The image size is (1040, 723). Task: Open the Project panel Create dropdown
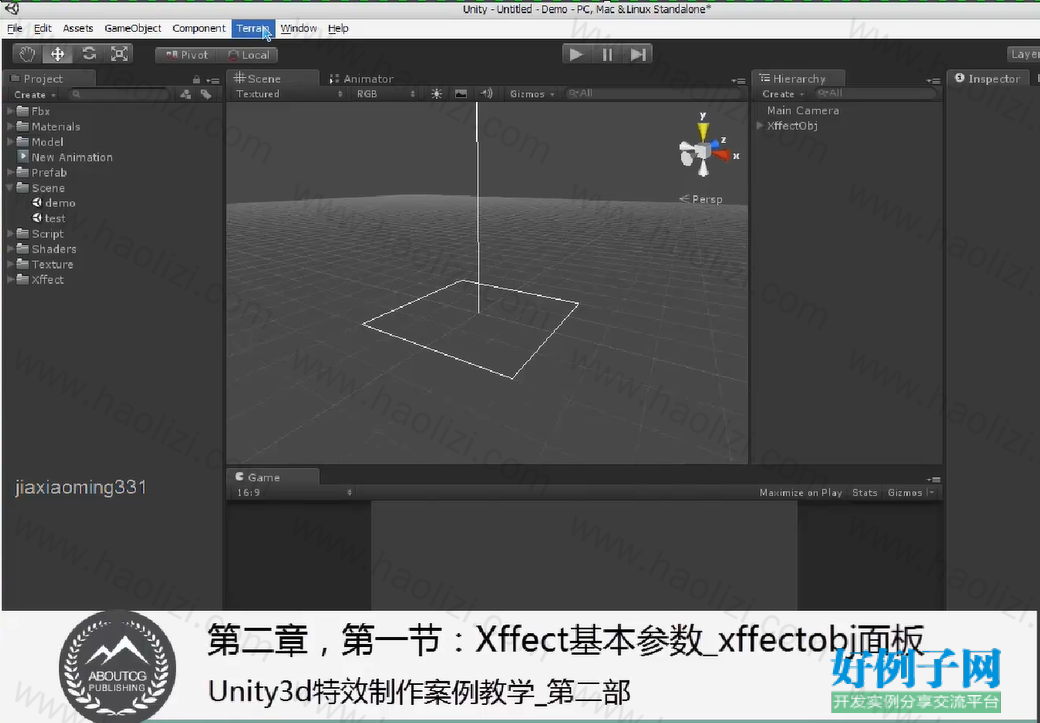coord(34,95)
